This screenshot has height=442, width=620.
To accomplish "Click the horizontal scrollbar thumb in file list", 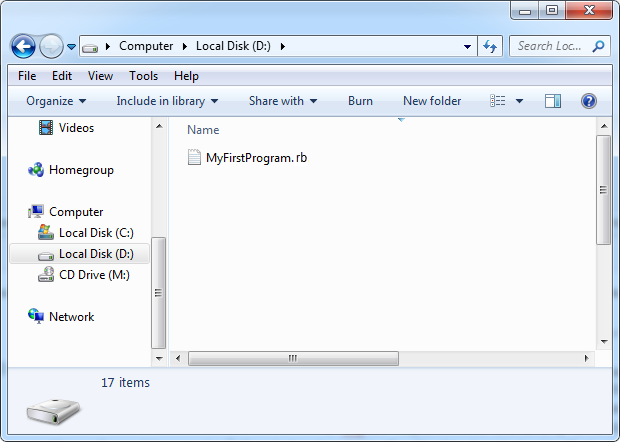I will click(293, 358).
